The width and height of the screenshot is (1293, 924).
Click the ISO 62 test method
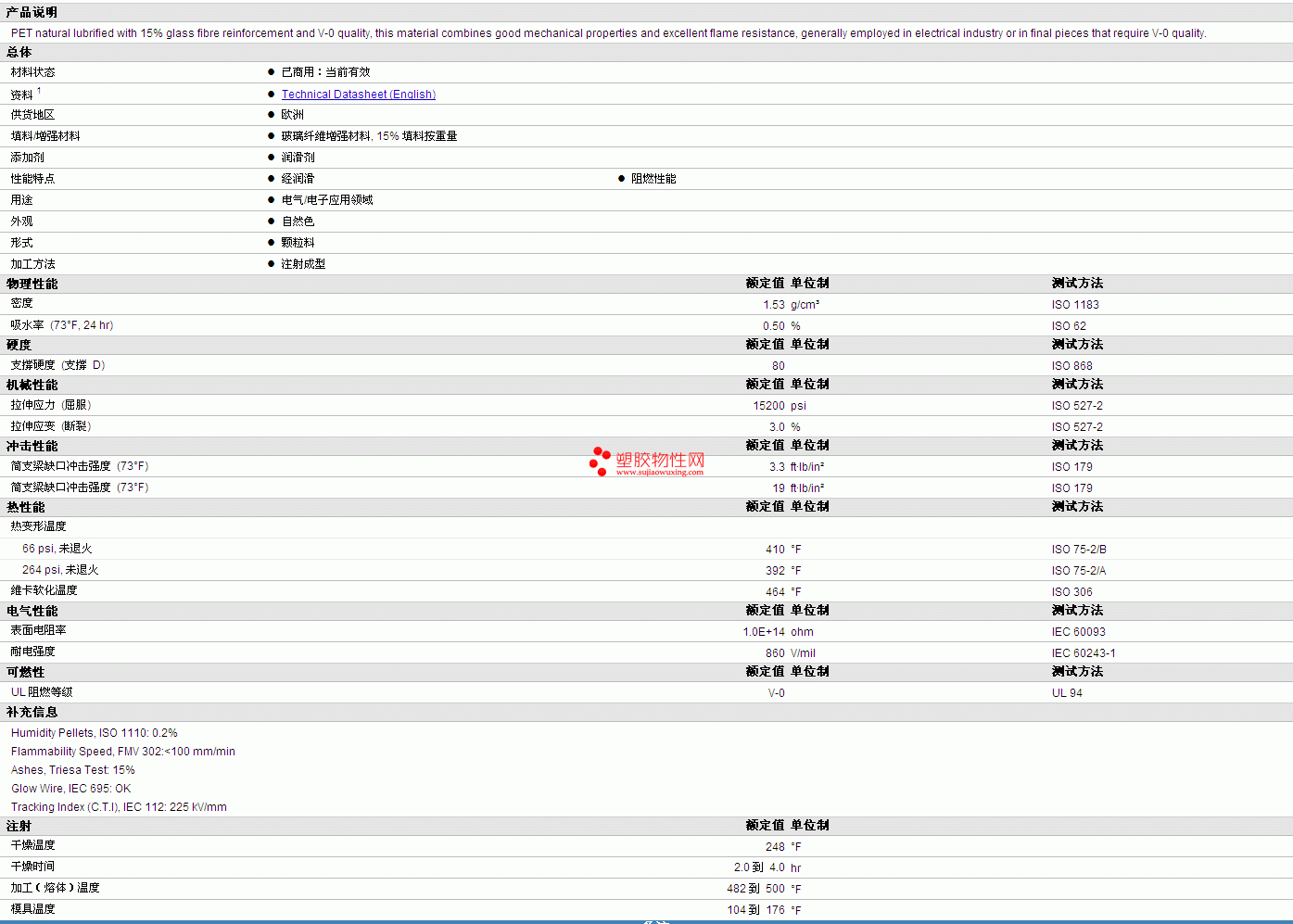(x=1069, y=326)
